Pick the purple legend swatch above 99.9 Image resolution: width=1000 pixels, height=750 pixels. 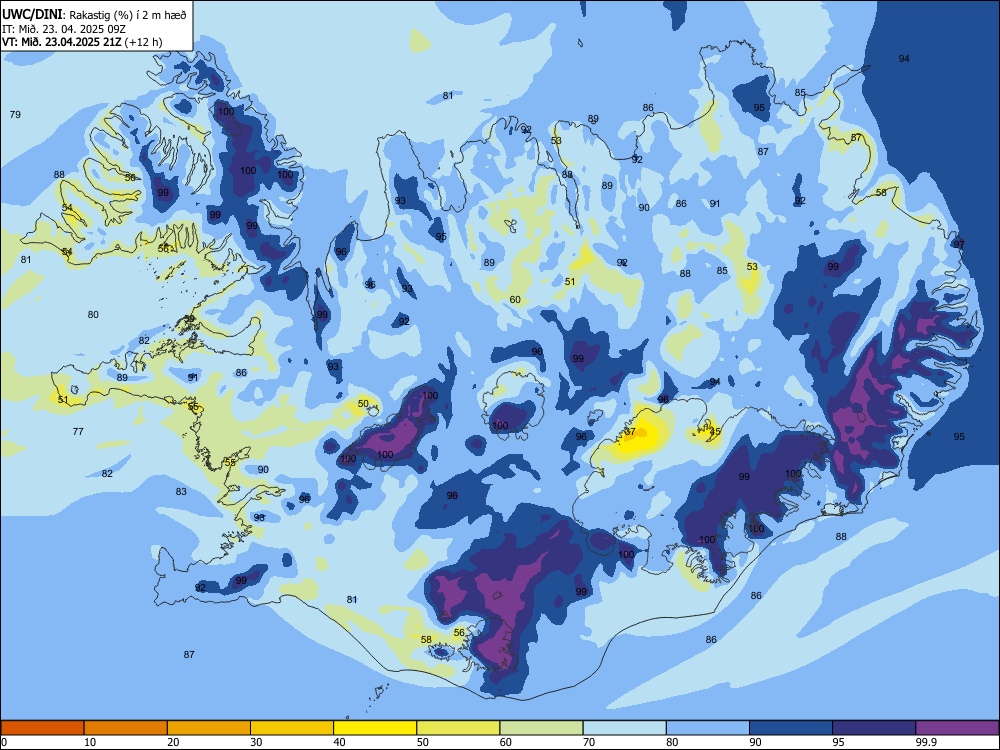957,728
